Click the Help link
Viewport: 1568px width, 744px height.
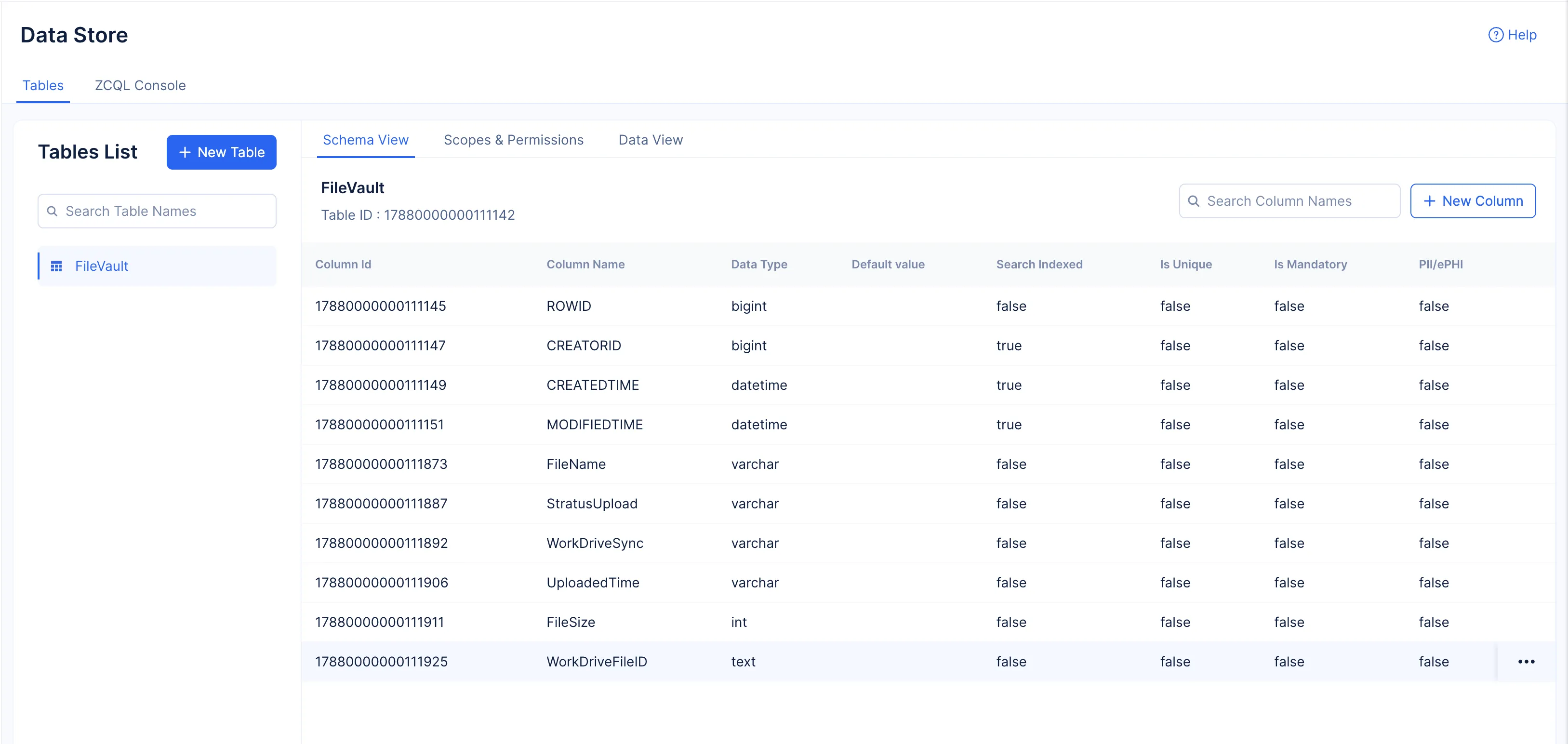(x=1521, y=35)
